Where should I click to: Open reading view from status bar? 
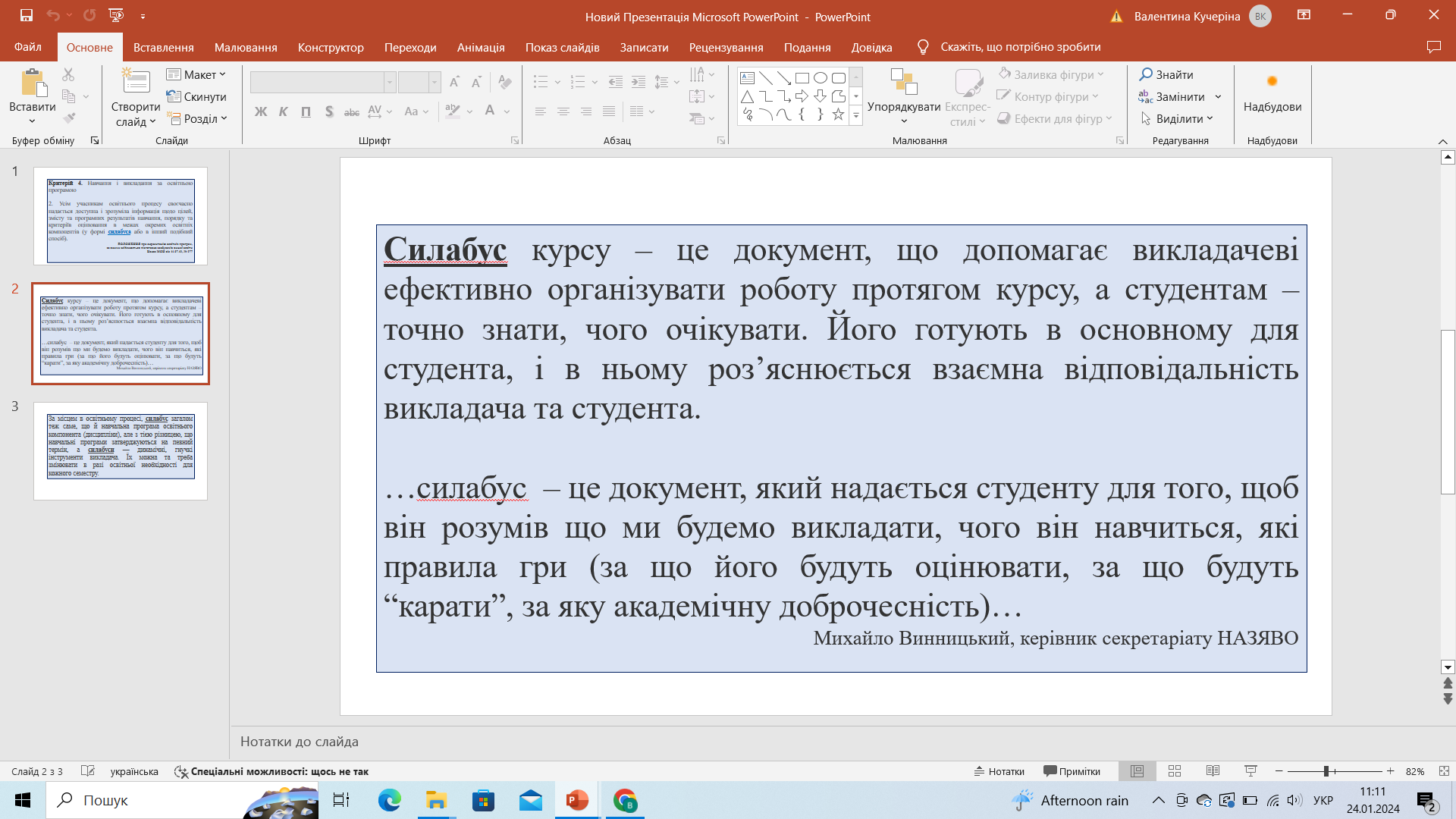(1213, 771)
